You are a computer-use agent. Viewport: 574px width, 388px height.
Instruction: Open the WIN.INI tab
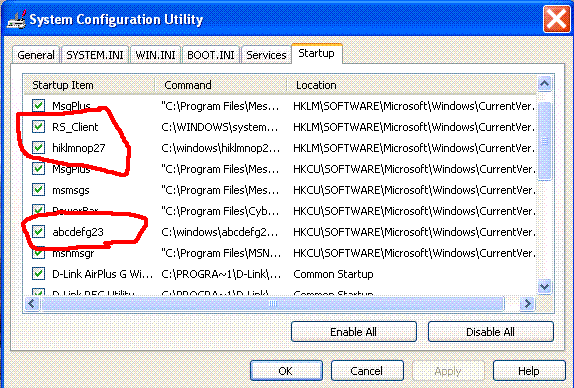(155, 55)
